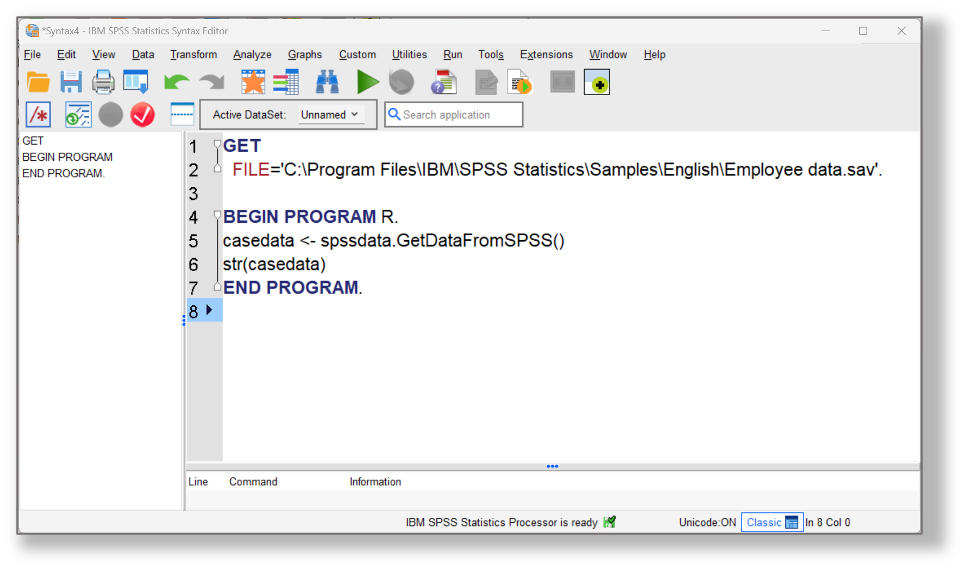Click the greyed-out window toolbar icon
Viewport: 966px width, 570px height.
pos(562,82)
